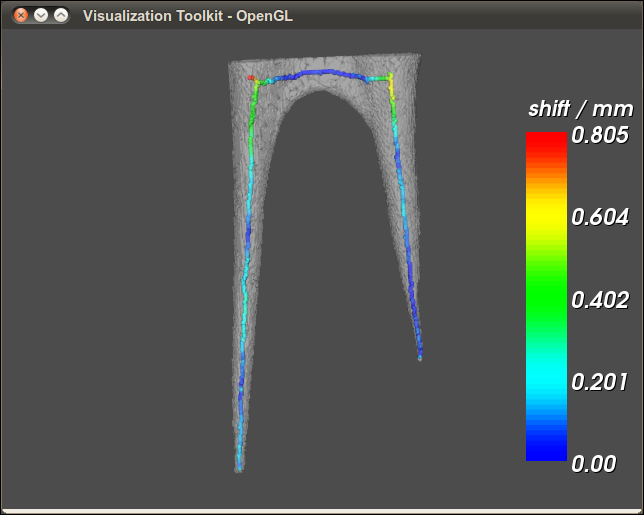Click the red point at centerline's top-left corner

pos(250,77)
